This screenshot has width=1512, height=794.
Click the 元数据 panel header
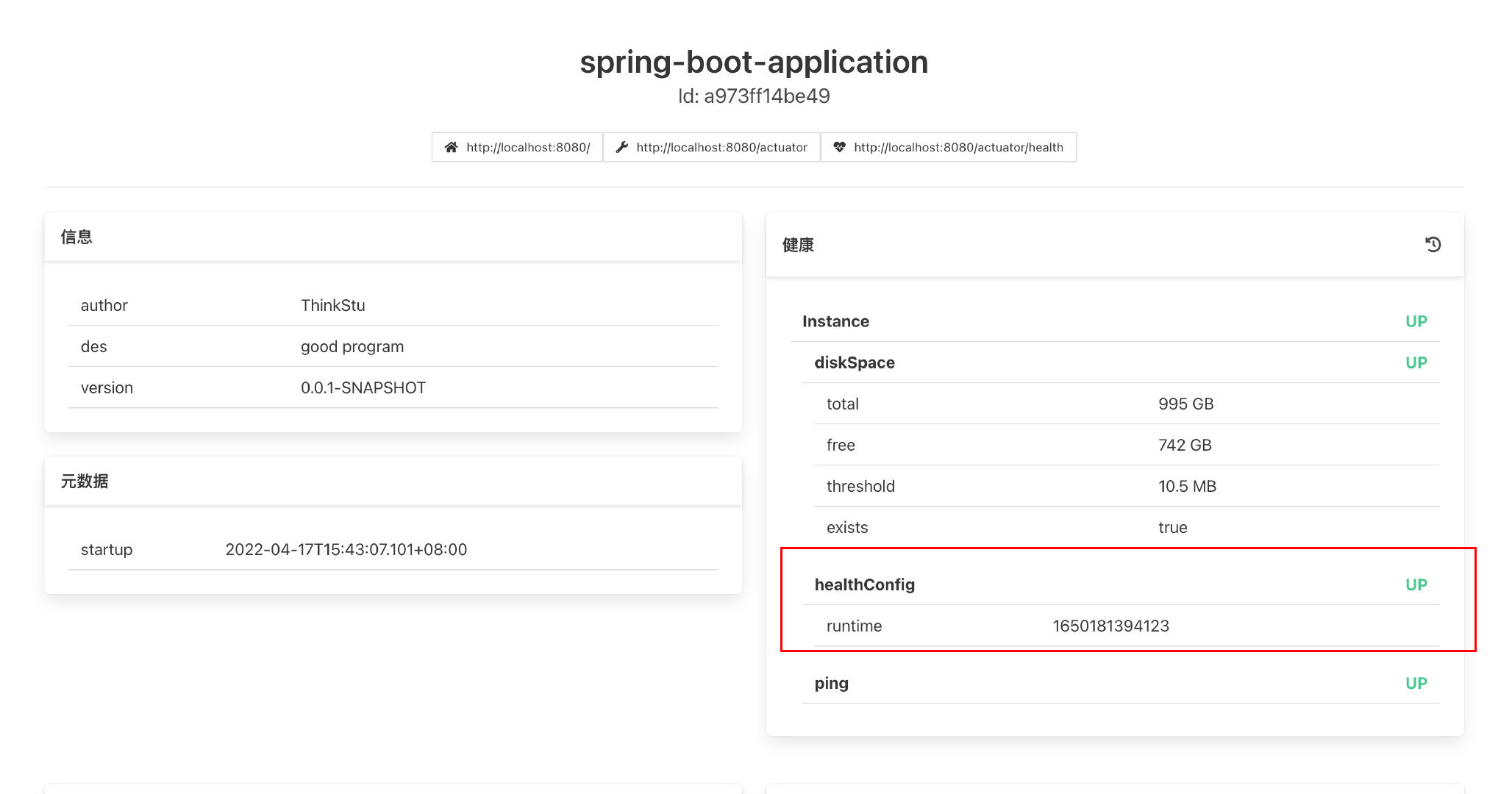tap(85, 481)
